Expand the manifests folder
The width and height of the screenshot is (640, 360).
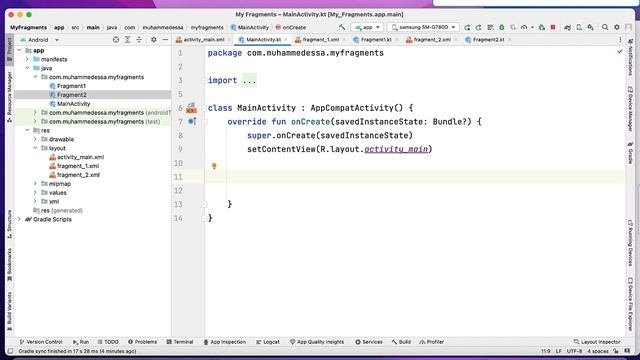[x=27, y=59]
